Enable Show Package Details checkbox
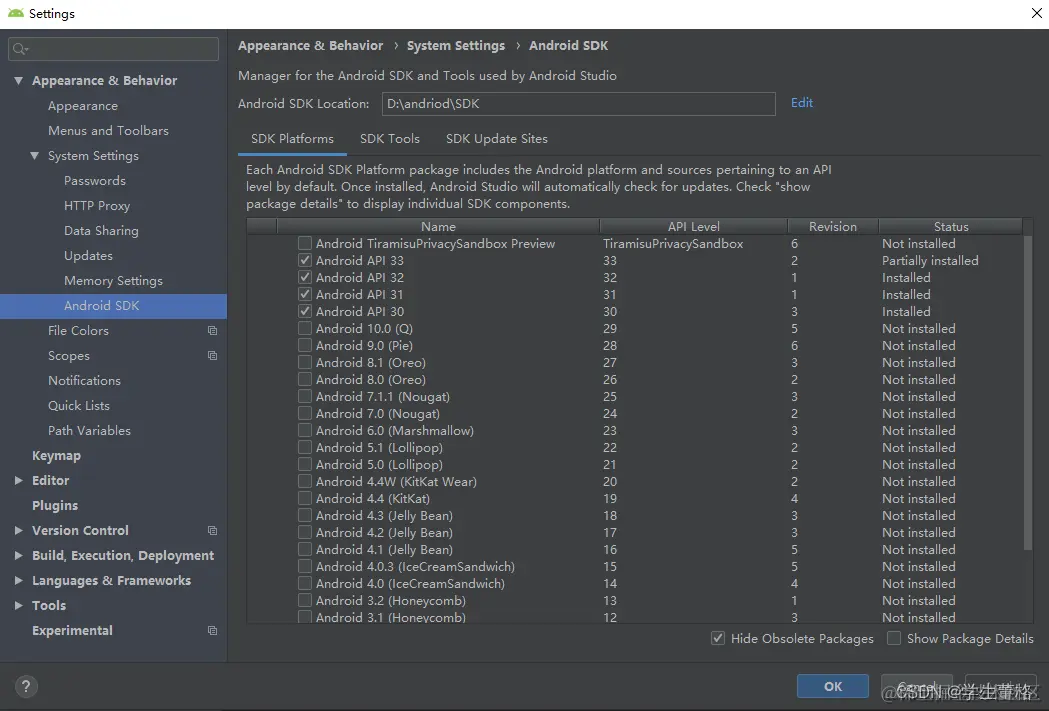 pyautogui.click(x=893, y=638)
